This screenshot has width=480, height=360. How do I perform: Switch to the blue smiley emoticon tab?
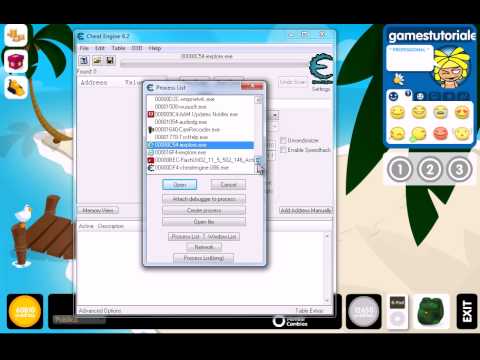point(394,97)
